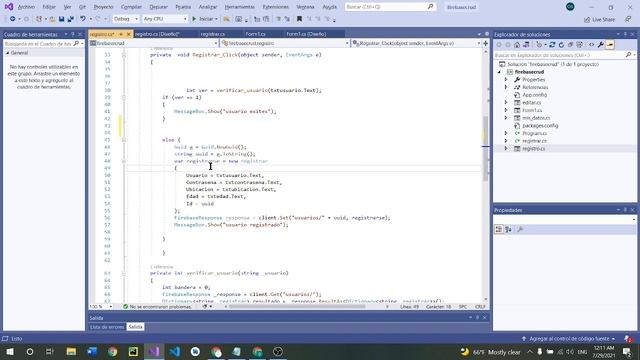The image size is (640, 360).
Task: Click Agregar al control de código fuente
Action: (x=569, y=339)
